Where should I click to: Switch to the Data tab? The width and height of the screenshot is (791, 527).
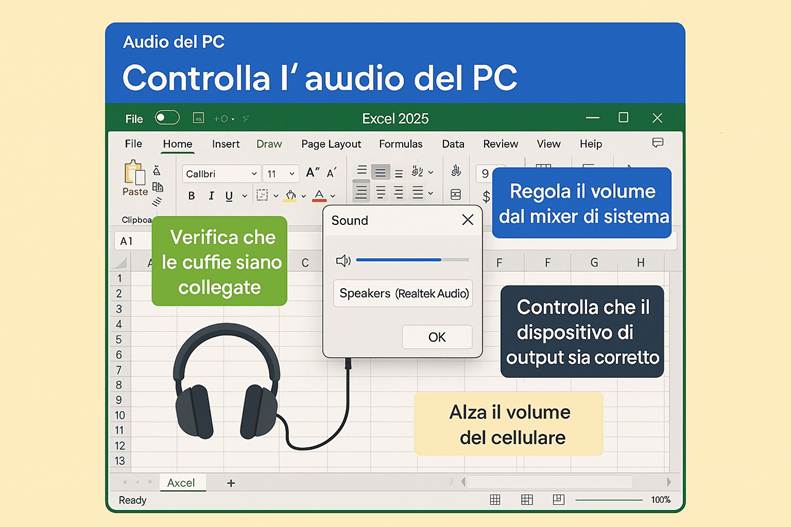tap(453, 144)
